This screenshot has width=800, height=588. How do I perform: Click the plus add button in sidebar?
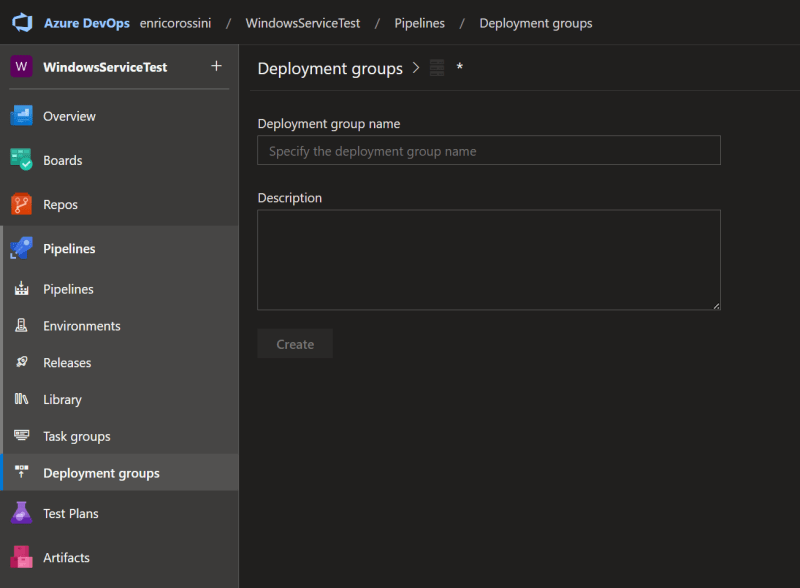216,66
